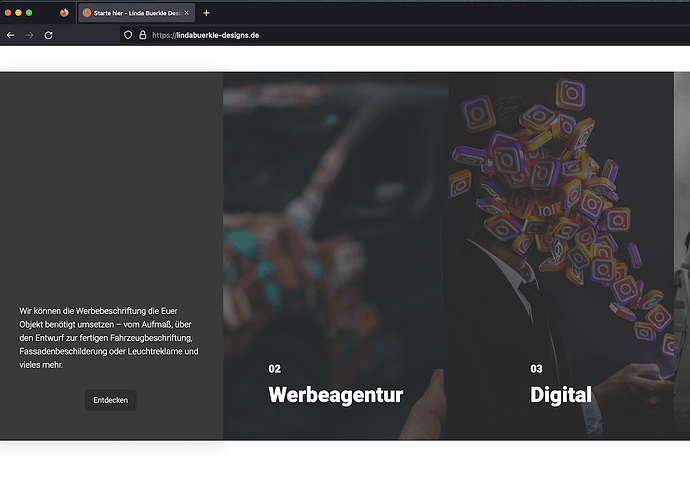Viewport: 690px width, 488px height.
Task: Select the Starte hier browser tab
Action: [x=137, y=13]
